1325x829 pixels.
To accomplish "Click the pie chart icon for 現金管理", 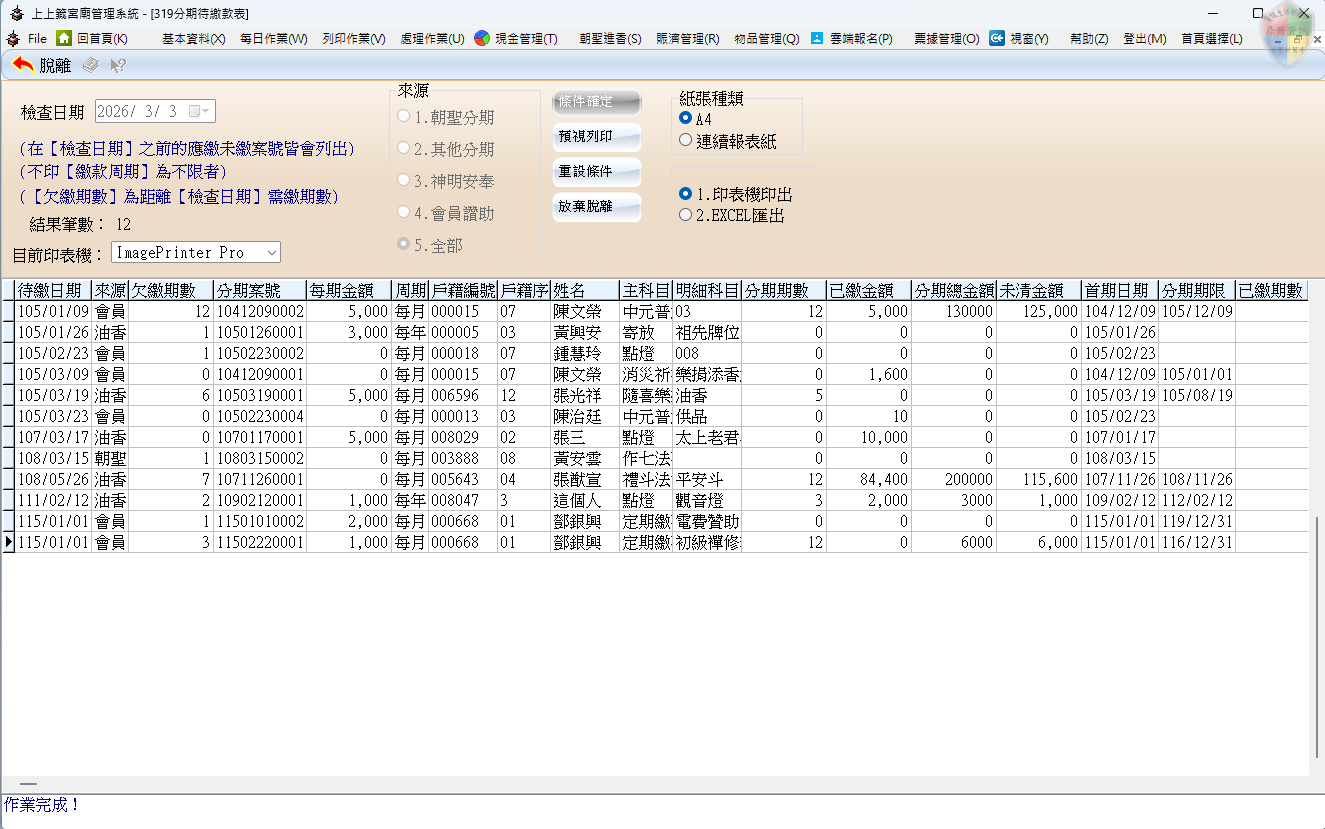I will [482, 38].
